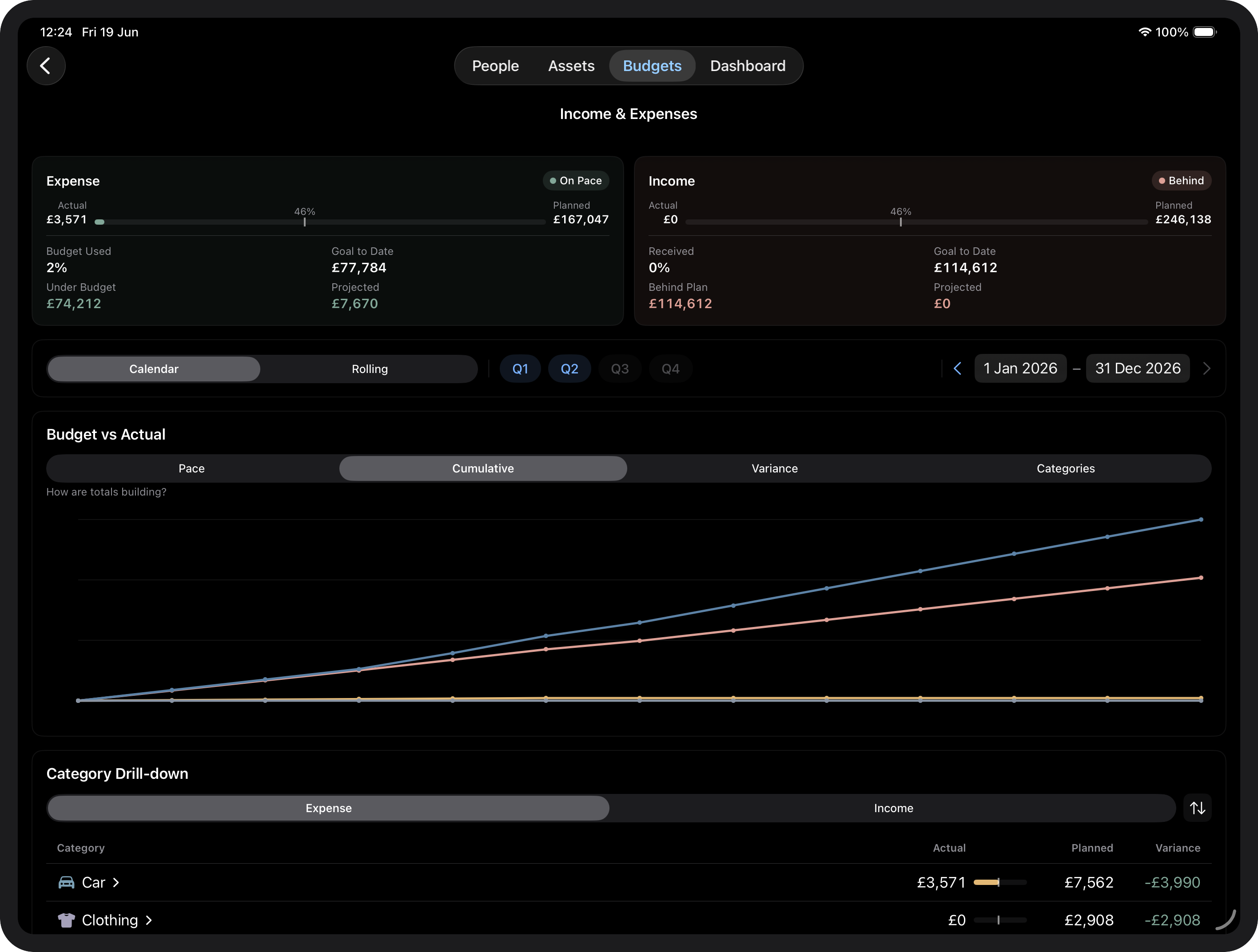The height and width of the screenshot is (952, 1258).
Task: Click the red Behind status badge
Action: tap(1181, 181)
